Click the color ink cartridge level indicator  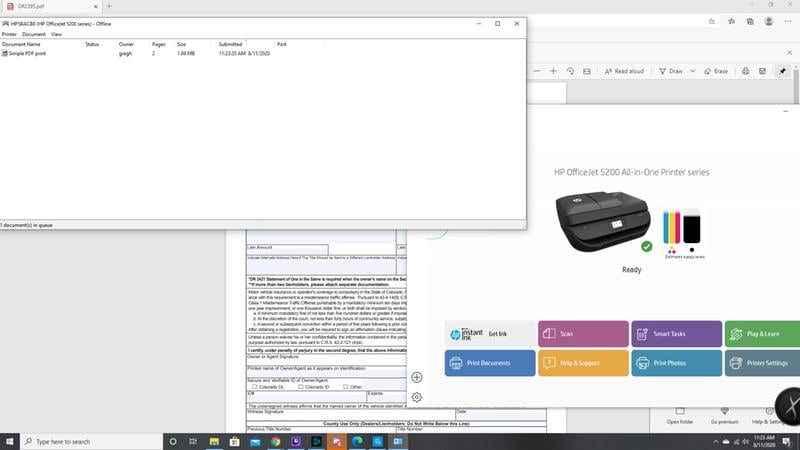click(x=671, y=227)
